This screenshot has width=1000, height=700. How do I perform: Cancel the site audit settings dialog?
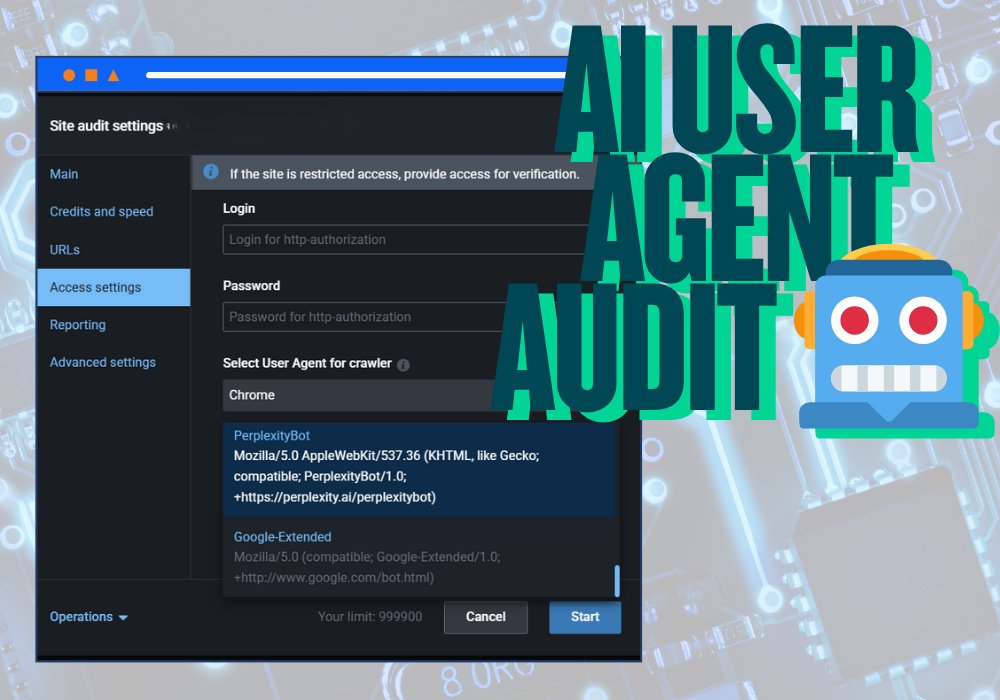coord(486,617)
